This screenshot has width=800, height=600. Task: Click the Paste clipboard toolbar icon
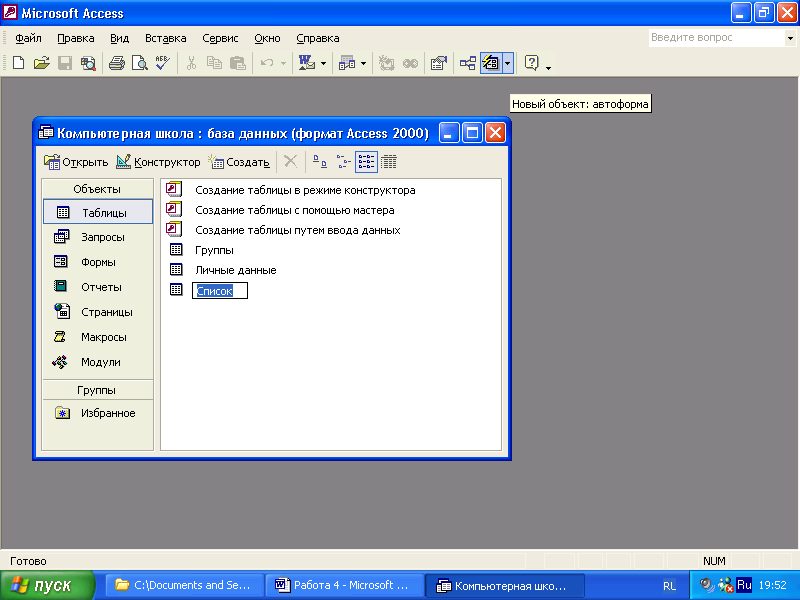pyautogui.click(x=238, y=63)
